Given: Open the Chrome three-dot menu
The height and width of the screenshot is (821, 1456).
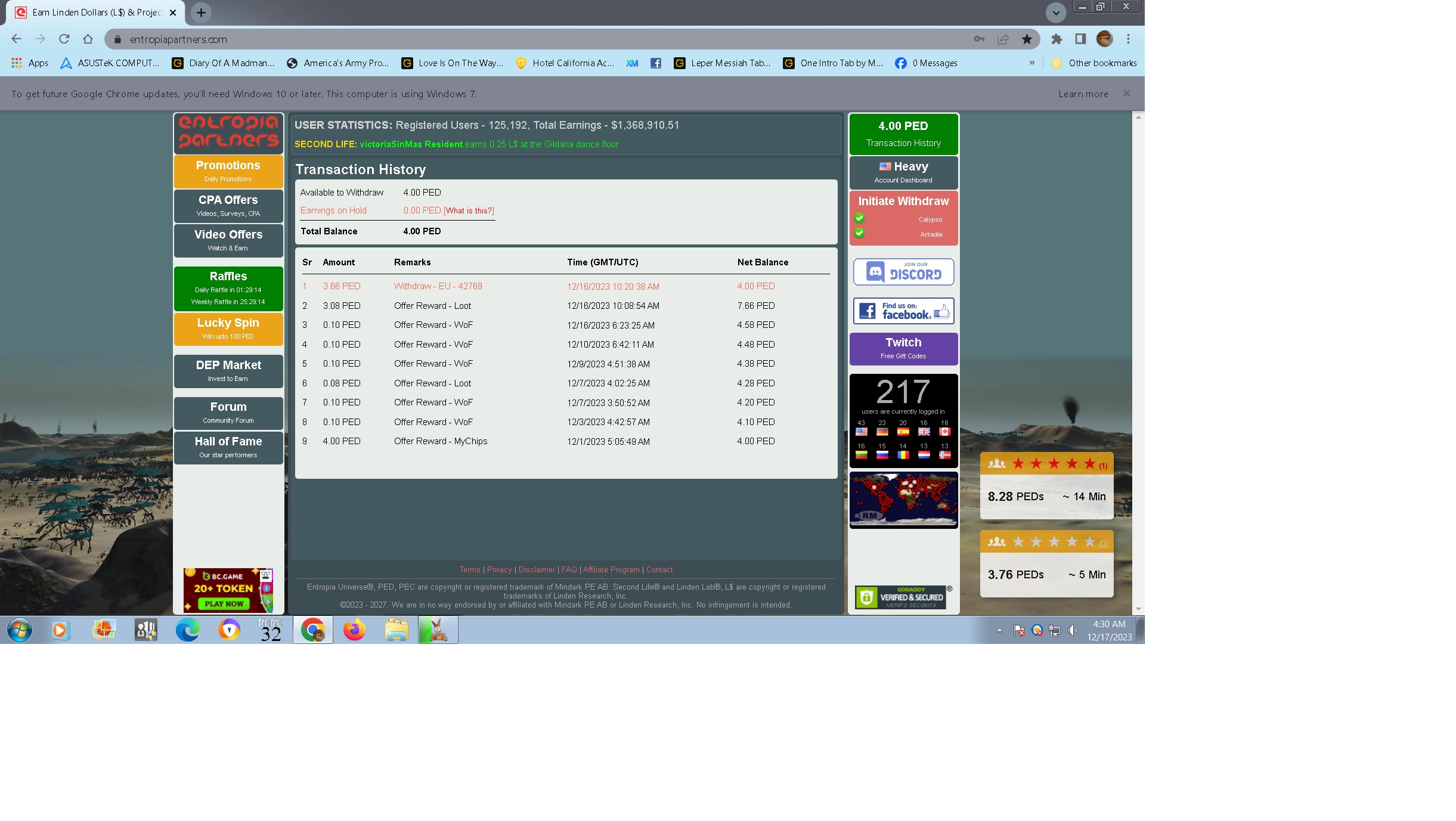Looking at the screenshot, I should (x=1128, y=39).
